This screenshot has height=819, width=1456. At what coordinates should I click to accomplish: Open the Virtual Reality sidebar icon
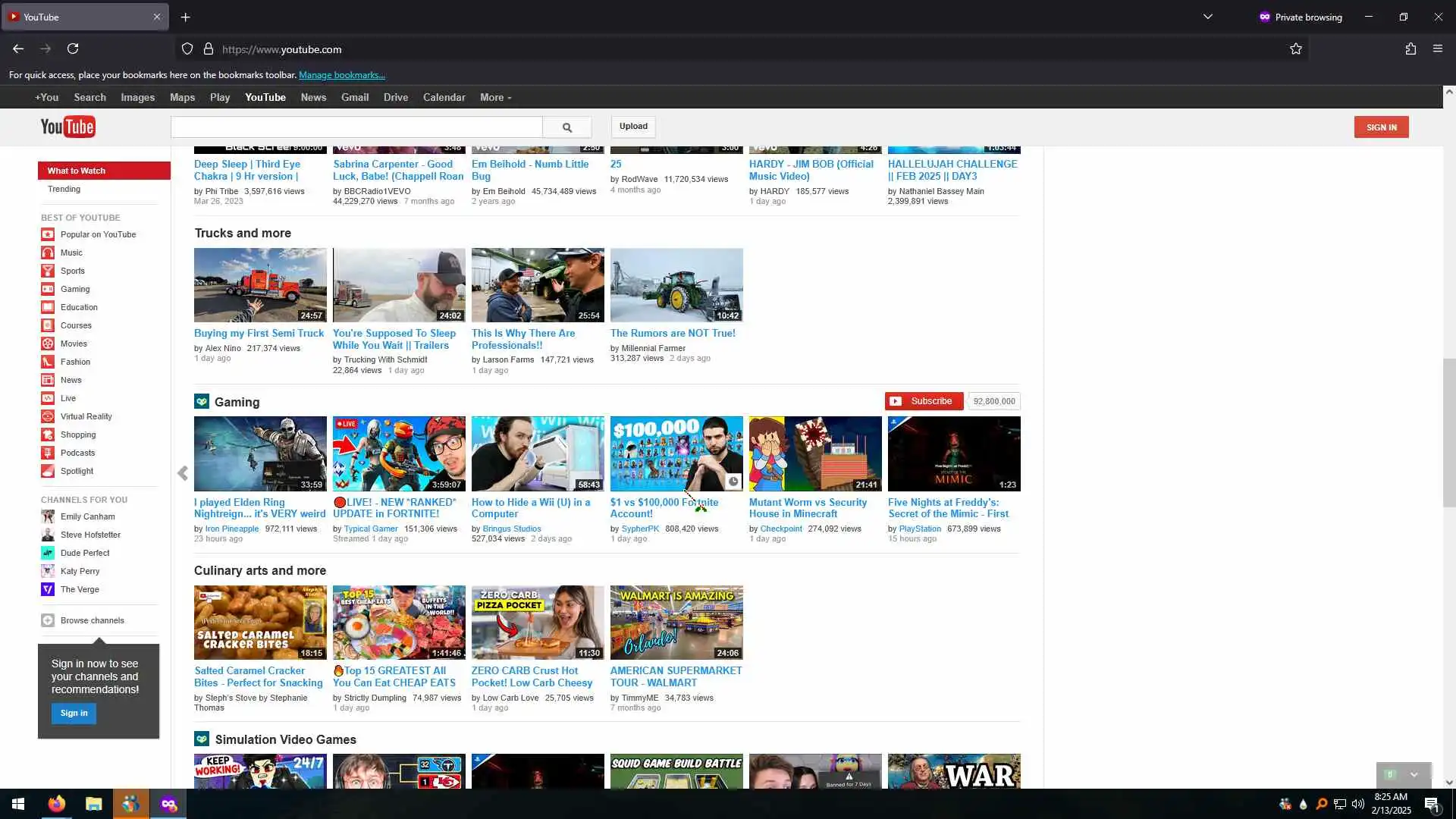coord(48,416)
